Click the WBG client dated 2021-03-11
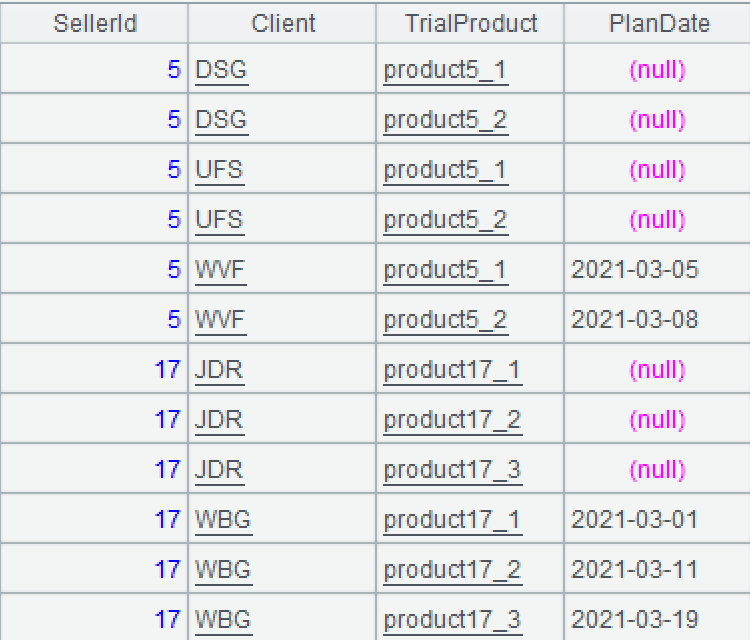 [x=223, y=570]
